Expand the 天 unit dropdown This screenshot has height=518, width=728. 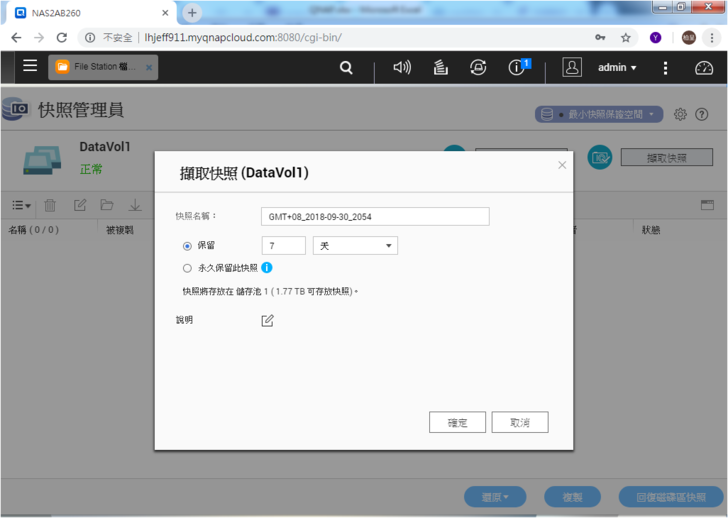[x=355, y=246]
